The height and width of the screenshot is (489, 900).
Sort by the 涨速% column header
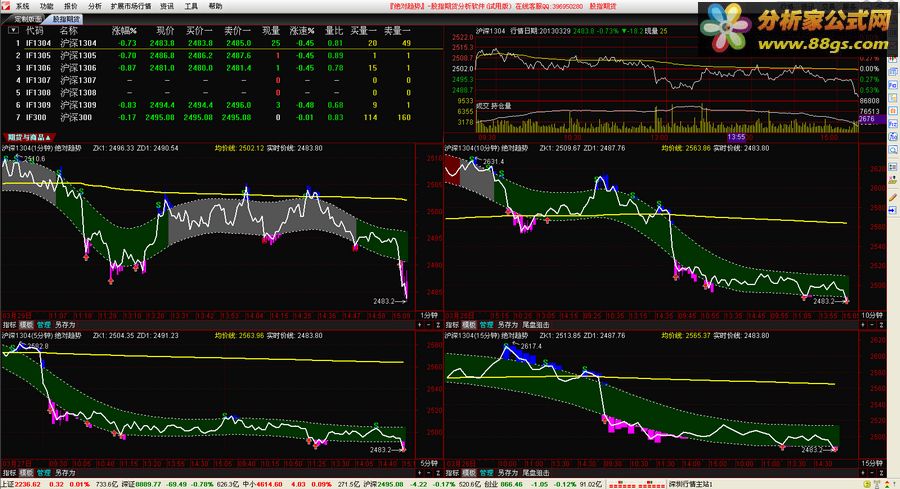302,30
